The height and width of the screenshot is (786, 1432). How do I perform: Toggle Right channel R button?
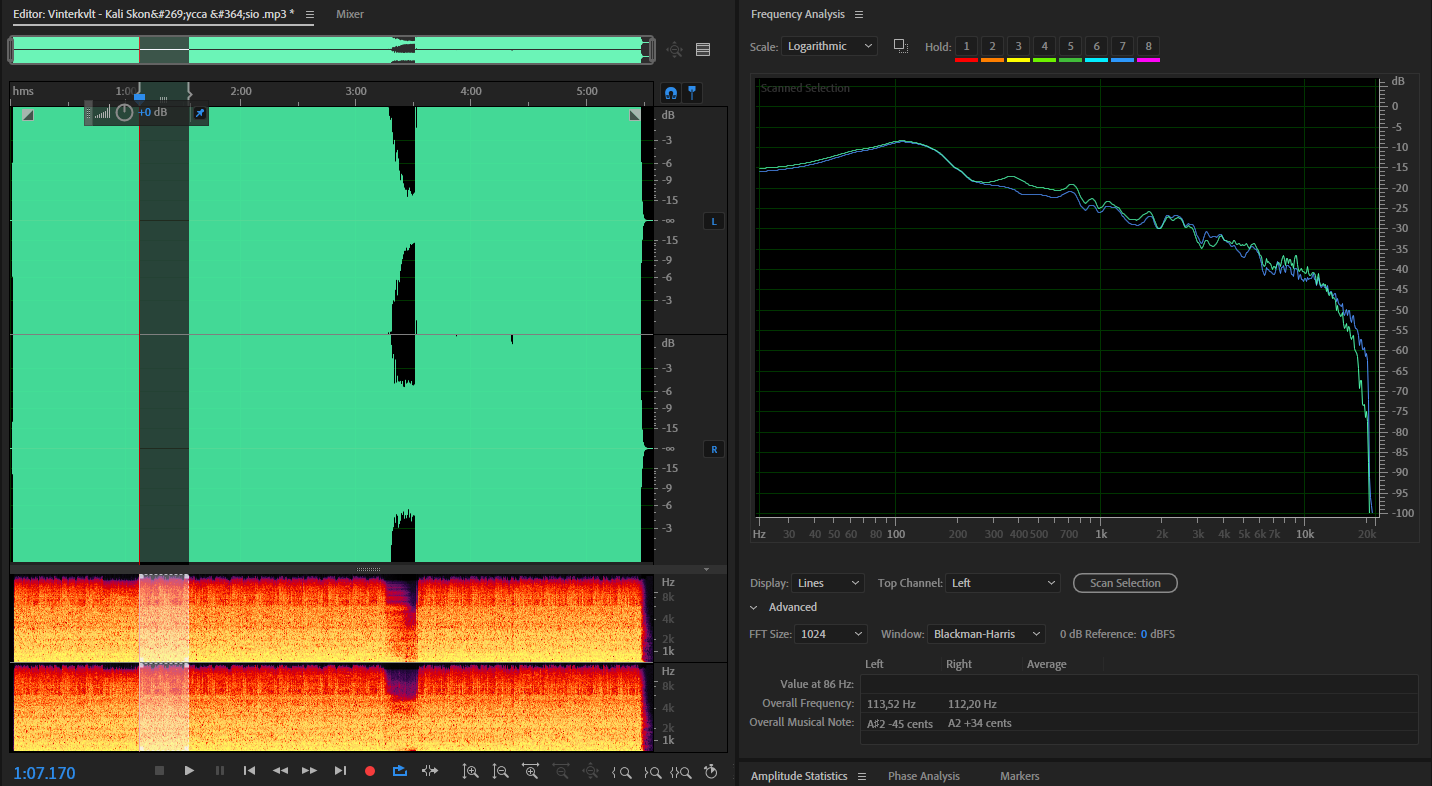click(714, 449)
